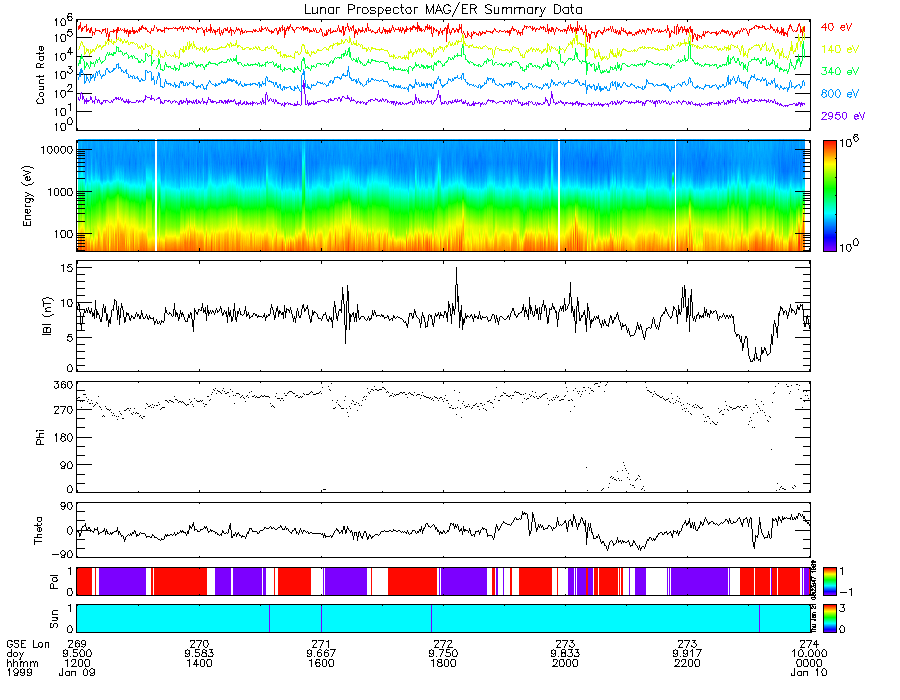Click the '273' above doy 9.917

pos(687,644)
